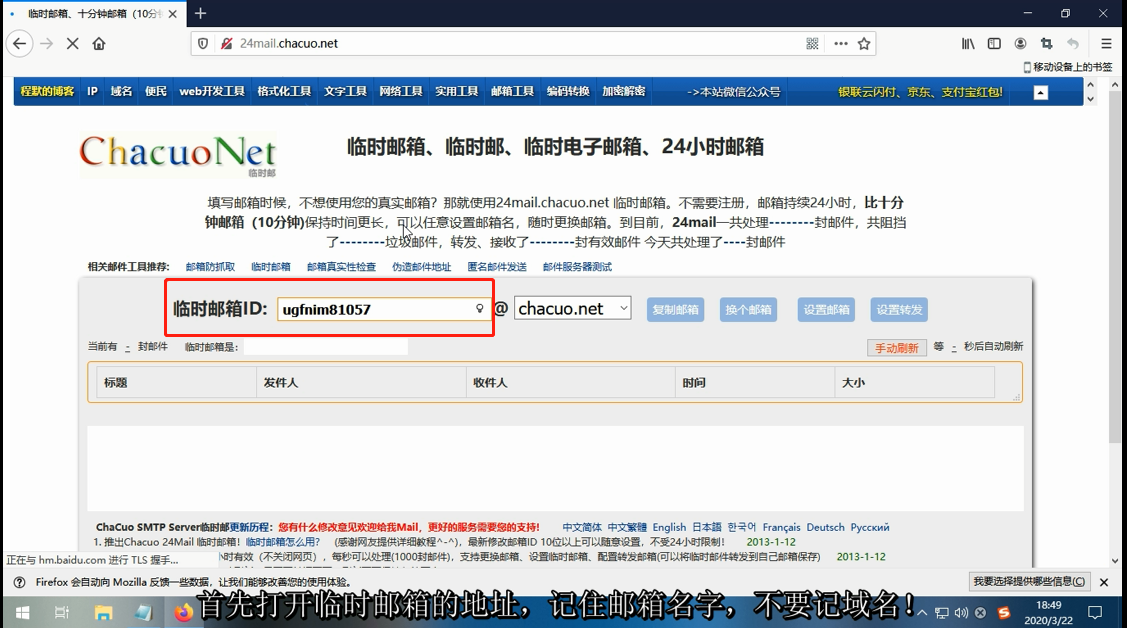The image size is (1127, 628).
Task: Open 移动设备上的书签 bookmarks folder
Action: [1067, 67]
